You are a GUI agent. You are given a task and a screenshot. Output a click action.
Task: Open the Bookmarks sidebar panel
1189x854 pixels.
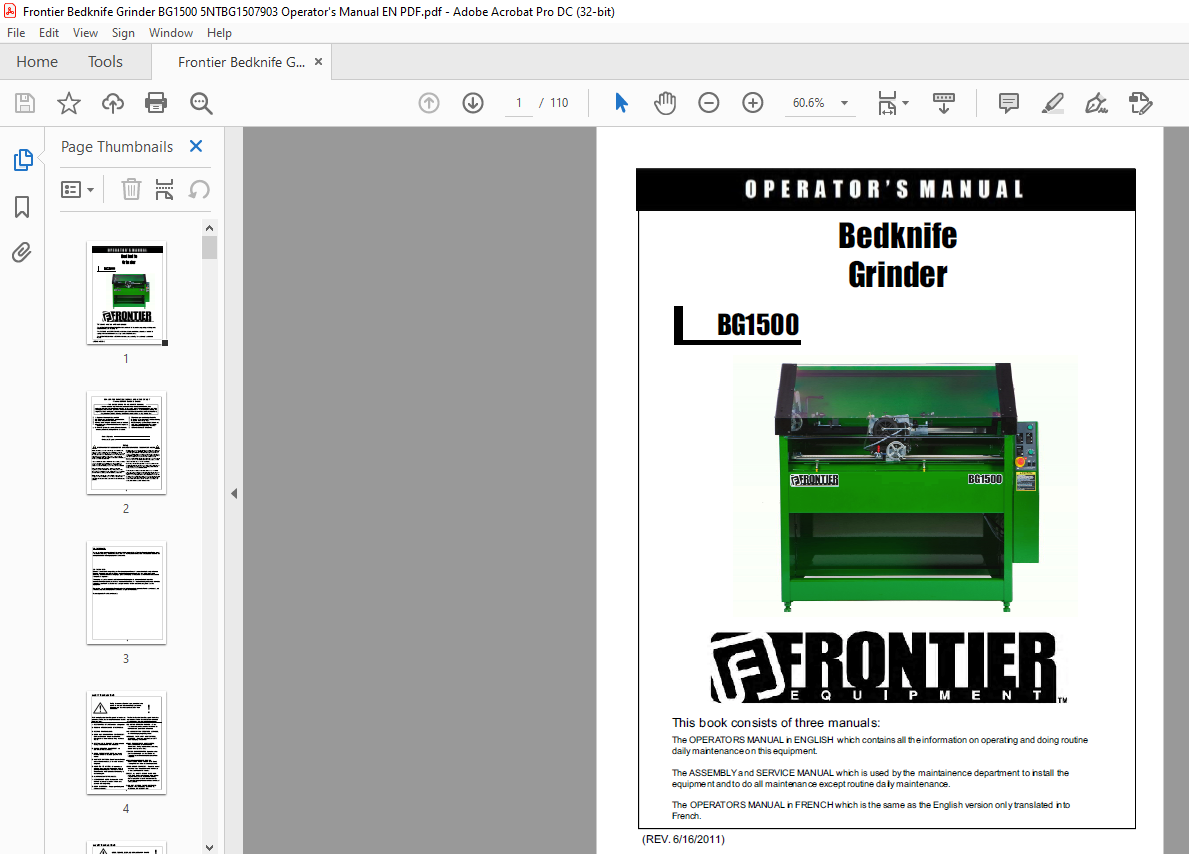coord(22,206)
